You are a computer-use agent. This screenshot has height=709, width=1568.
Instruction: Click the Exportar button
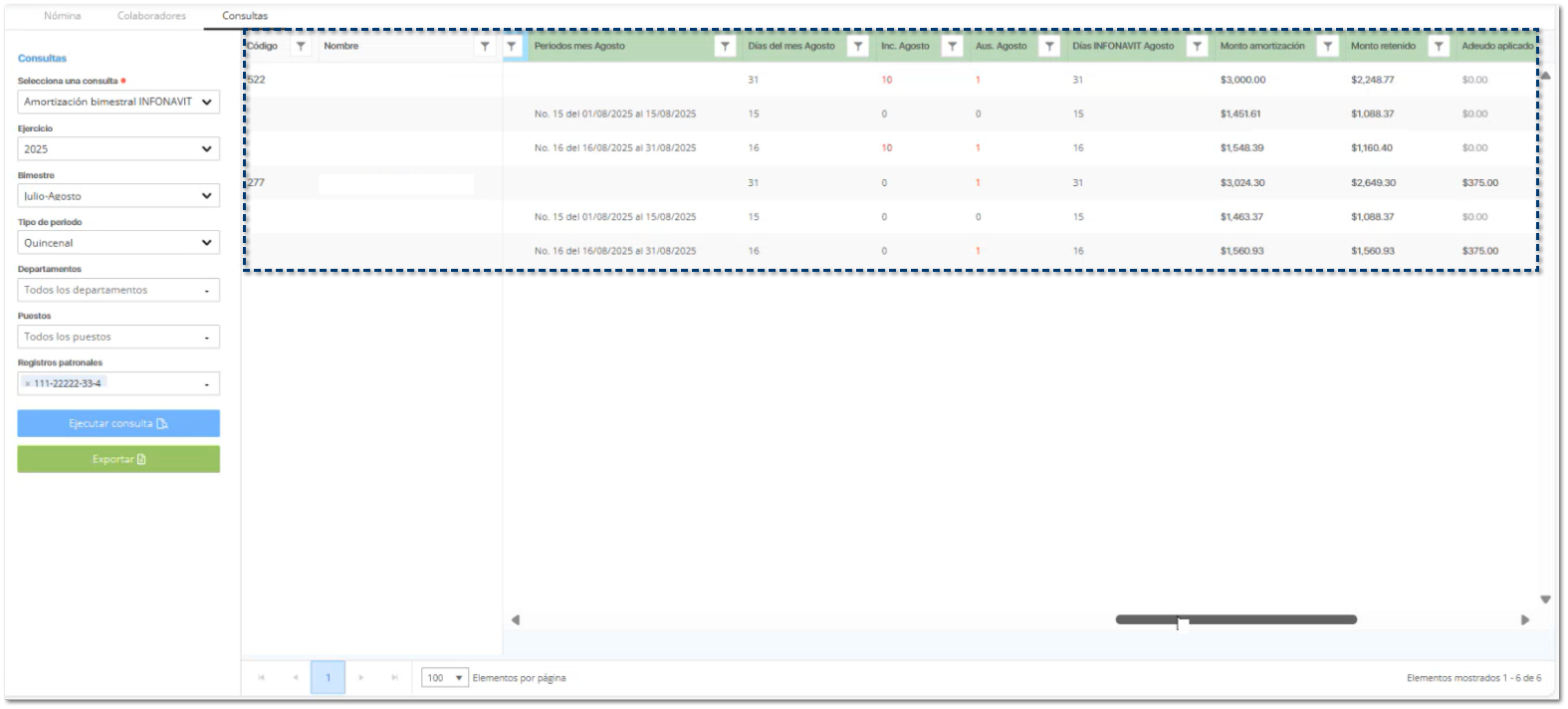point(118,459)
